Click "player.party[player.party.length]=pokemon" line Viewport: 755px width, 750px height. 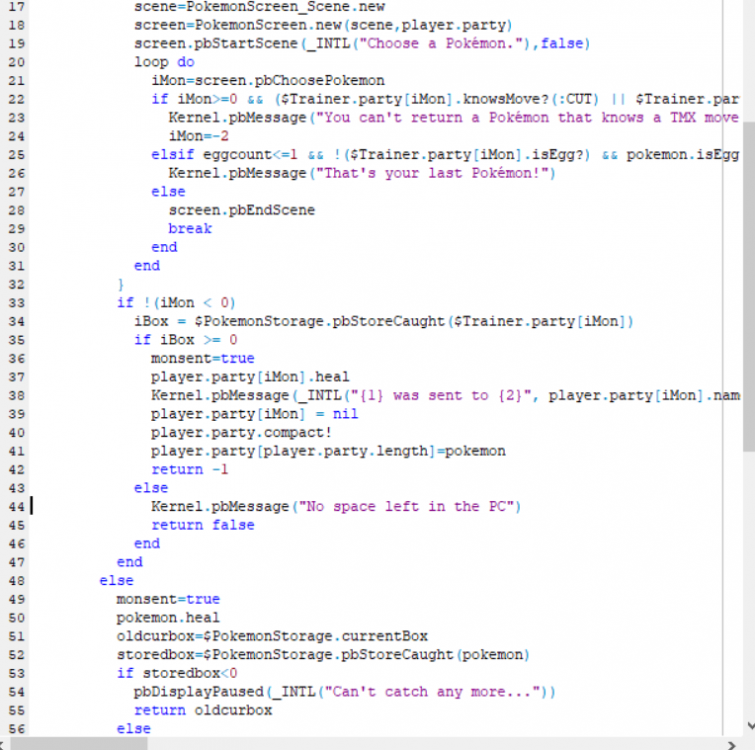pos(328,451)
